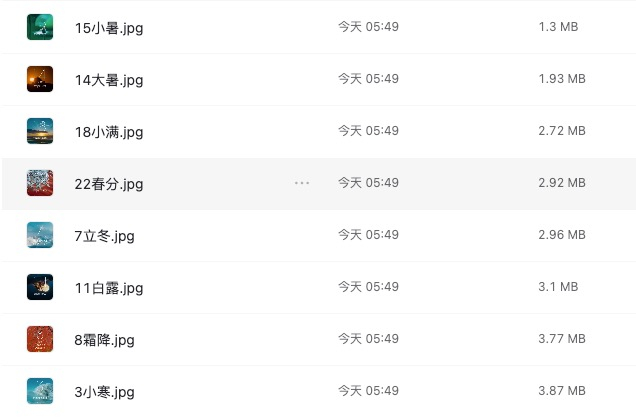636x417 pixels.
Task: Click the file name 11白露.jpg
Action: pyautogui.click(x=109, y=288)
